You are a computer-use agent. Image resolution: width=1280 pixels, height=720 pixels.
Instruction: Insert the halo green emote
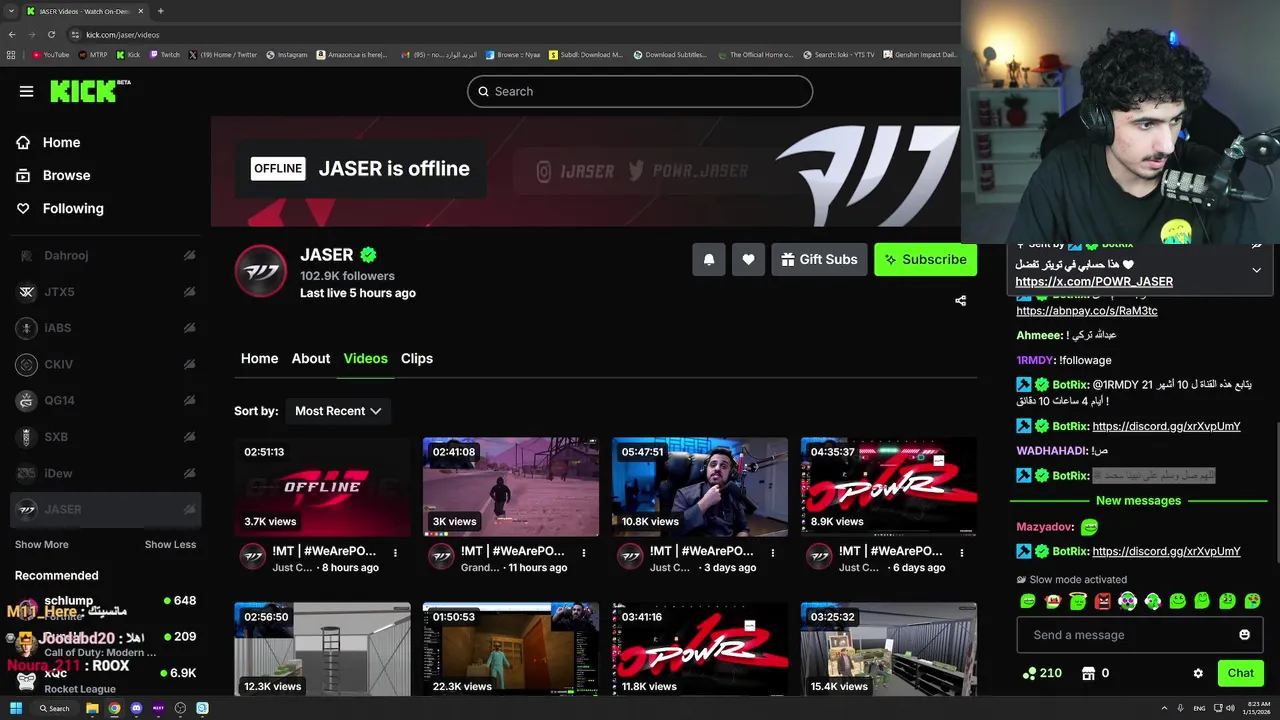point(1077,601)
